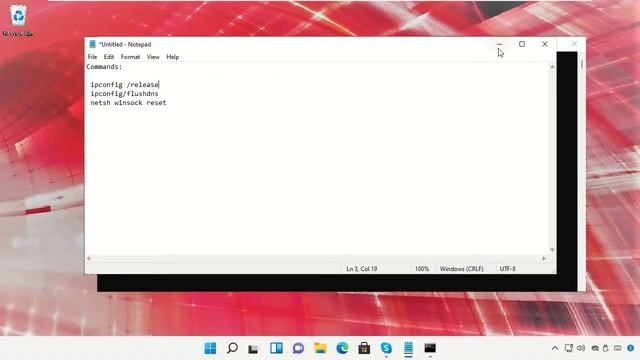Open Task View on the taskbar

click(x=253, y=349)
